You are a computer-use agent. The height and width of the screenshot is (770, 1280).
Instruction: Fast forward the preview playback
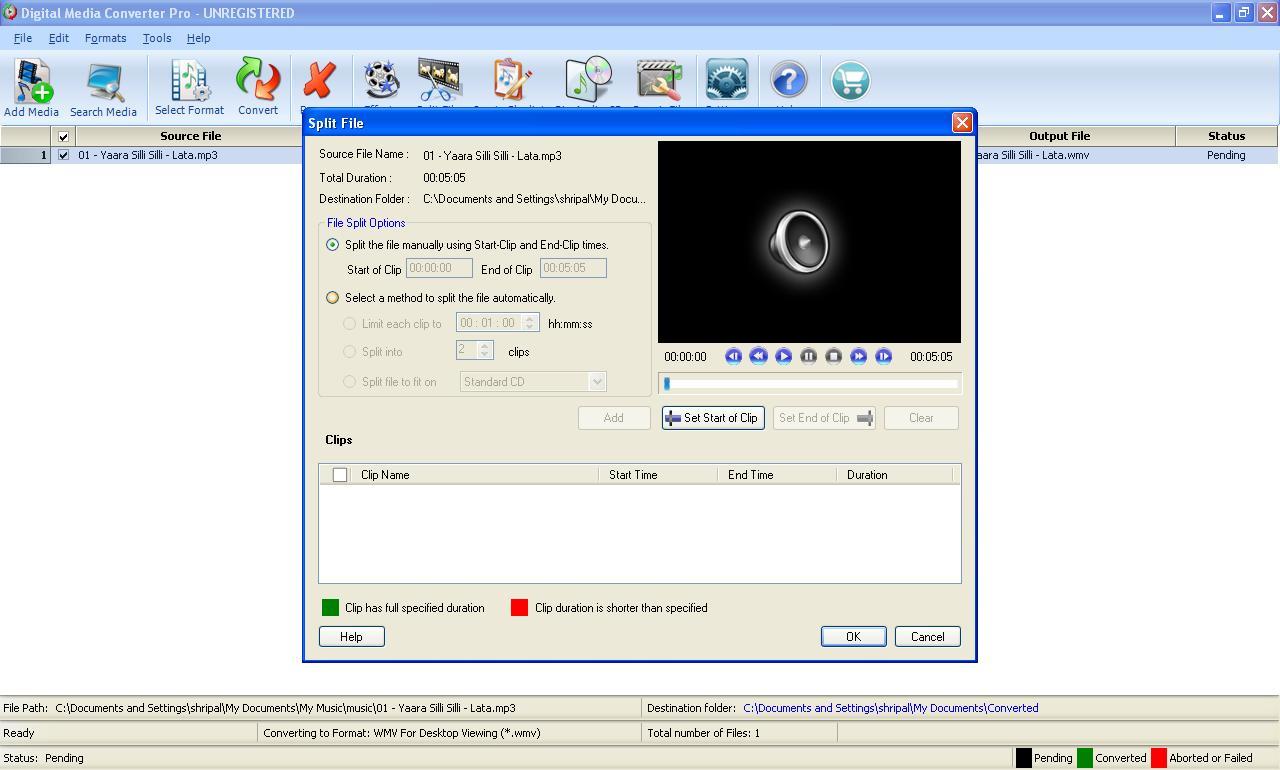858,356
